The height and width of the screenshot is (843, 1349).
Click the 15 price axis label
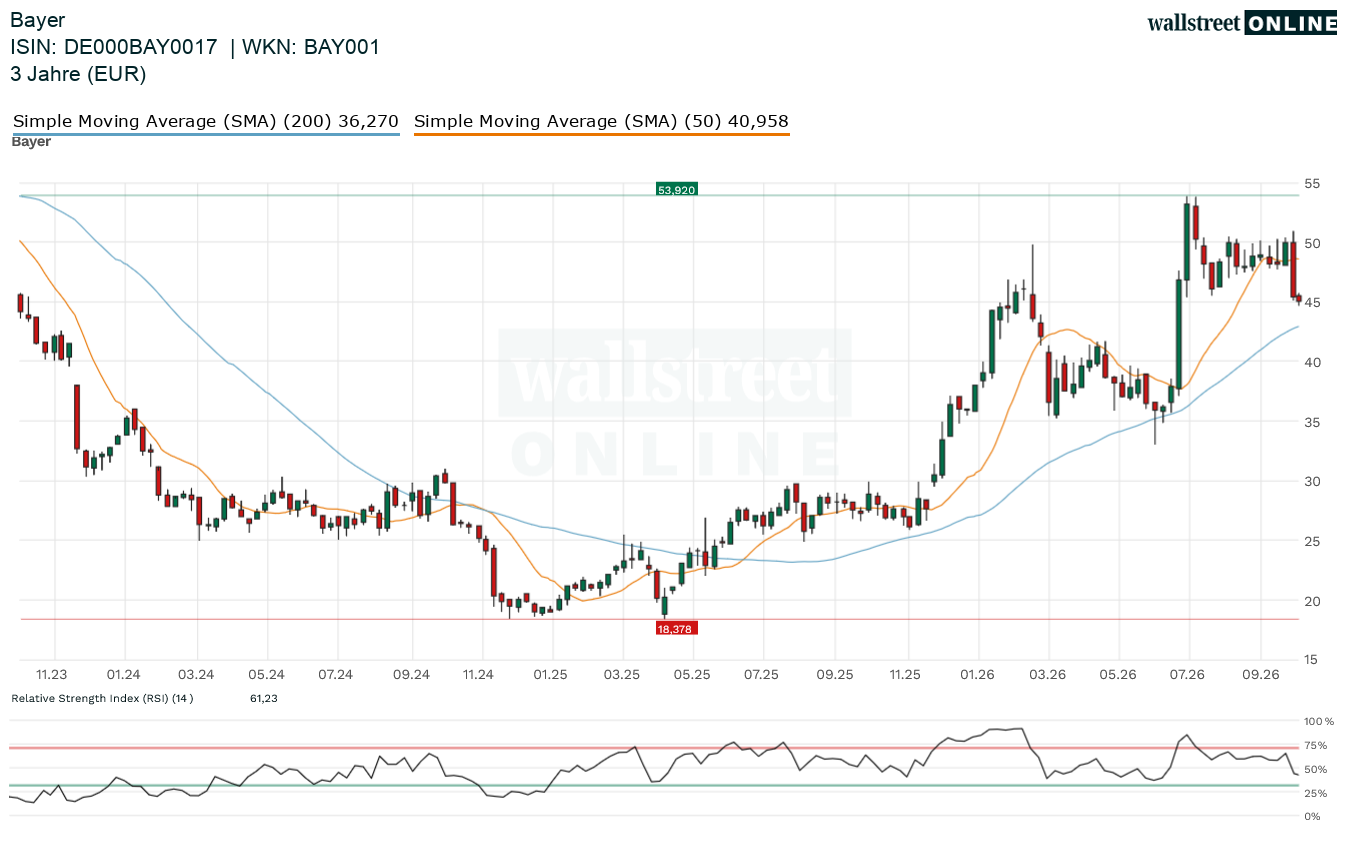(1312, 659)
